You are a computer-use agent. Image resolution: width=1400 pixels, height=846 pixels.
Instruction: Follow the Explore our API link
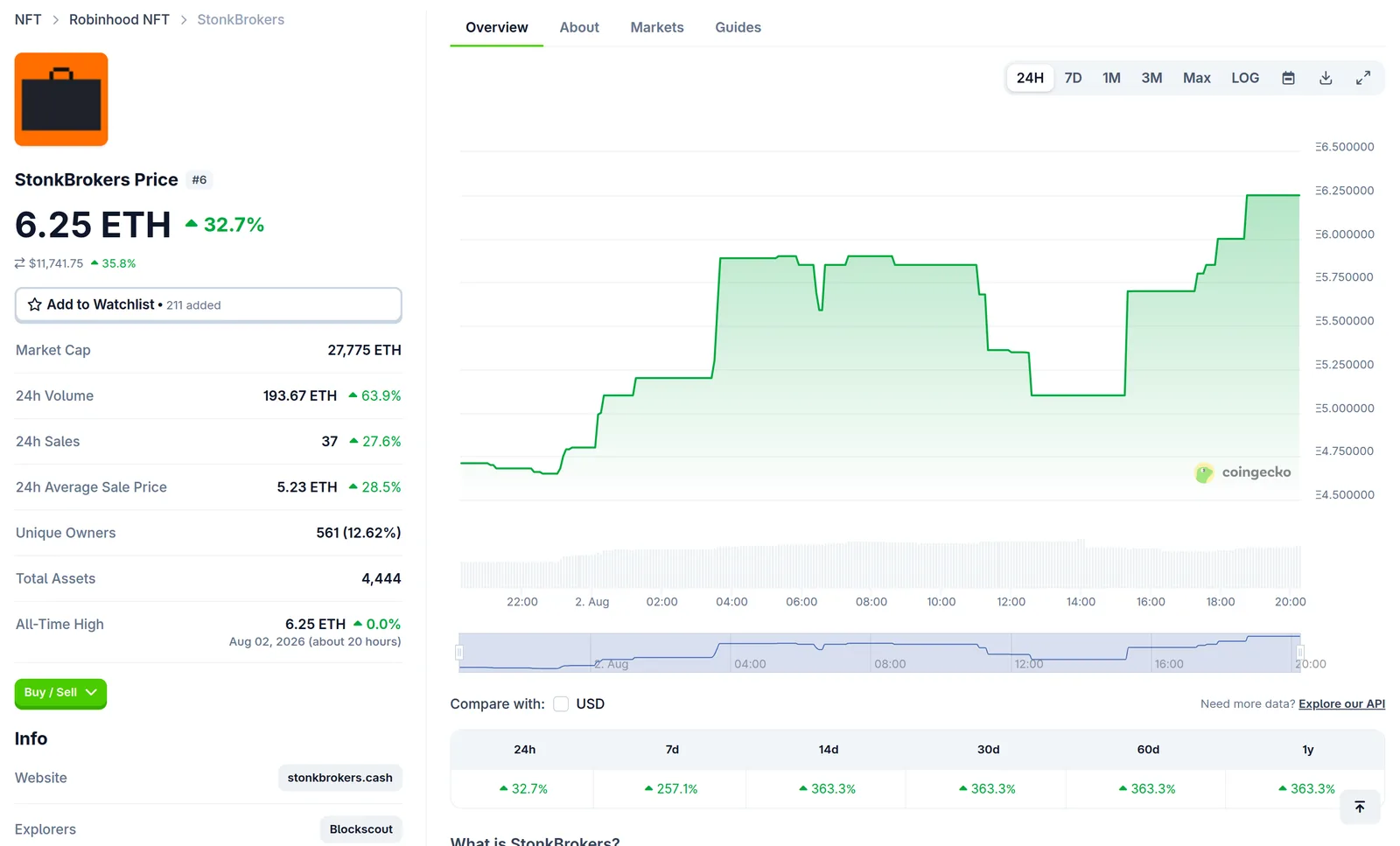point(1341,704)
